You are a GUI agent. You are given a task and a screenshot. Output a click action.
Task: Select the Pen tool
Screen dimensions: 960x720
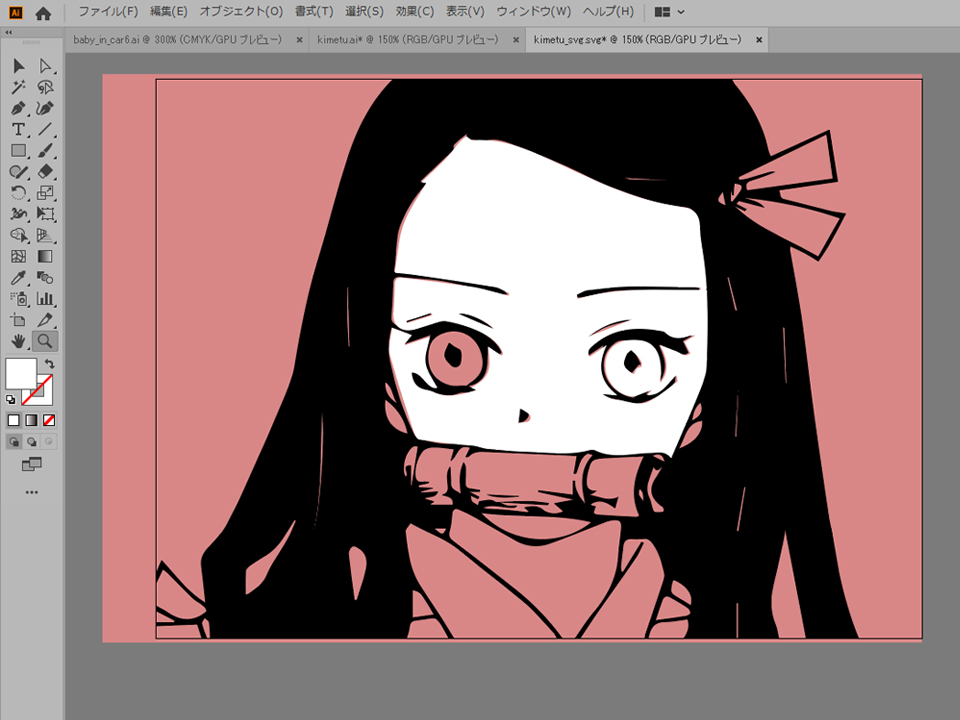click(x=18, y=108)
